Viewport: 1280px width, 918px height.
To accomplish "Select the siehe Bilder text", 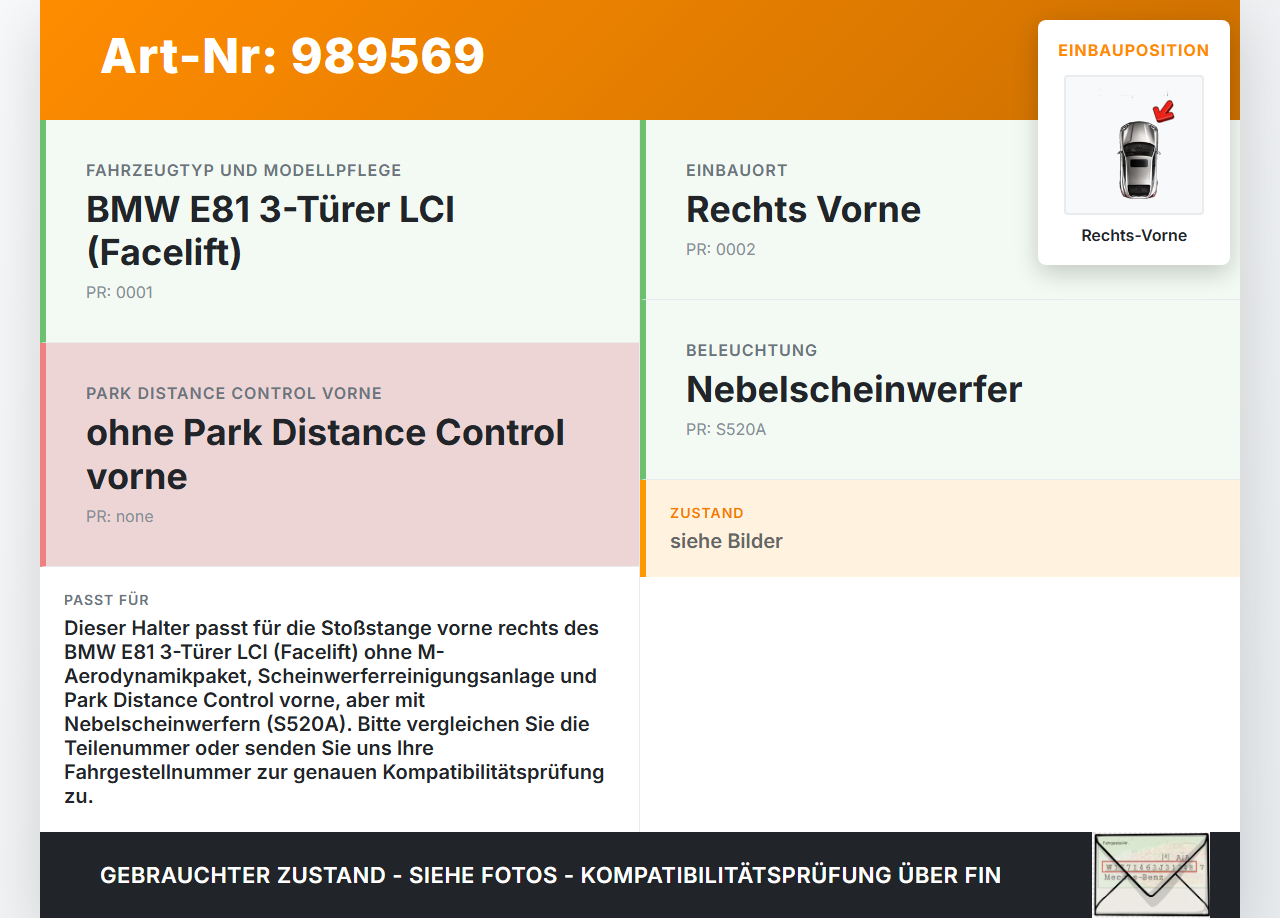I will pyautogui.click(x=726, y=541).
